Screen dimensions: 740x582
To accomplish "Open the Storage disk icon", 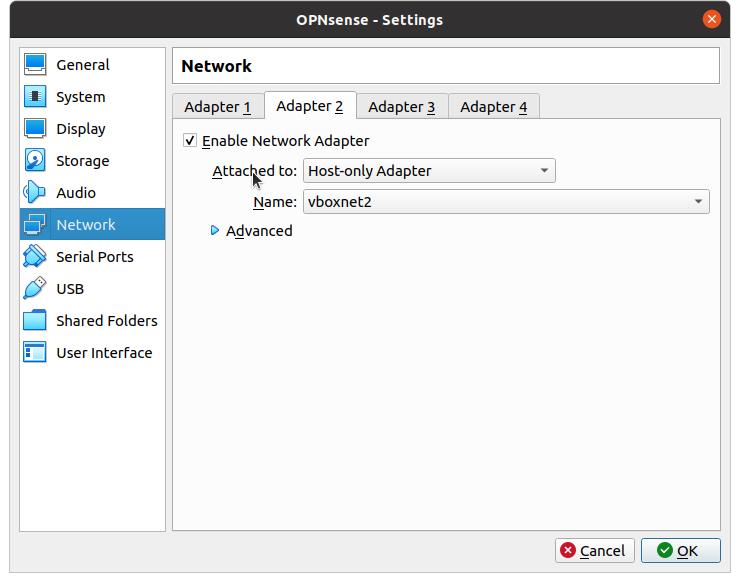I will click(35, 160).
